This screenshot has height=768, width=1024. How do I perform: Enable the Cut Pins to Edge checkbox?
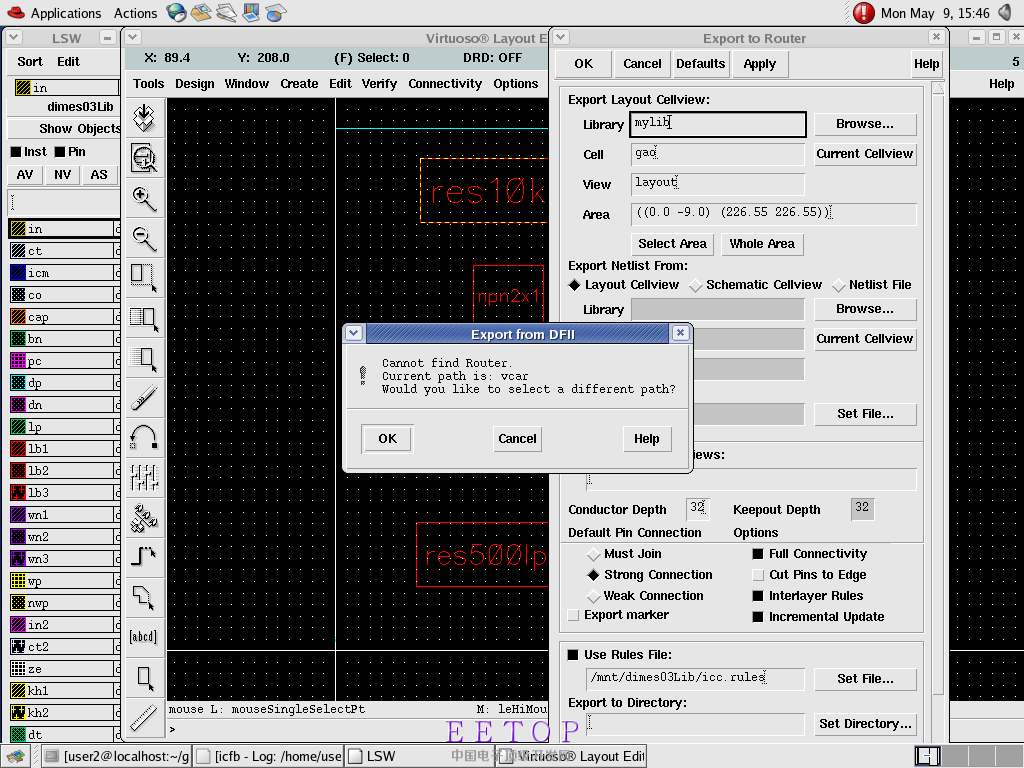click(x=758, y=575)
